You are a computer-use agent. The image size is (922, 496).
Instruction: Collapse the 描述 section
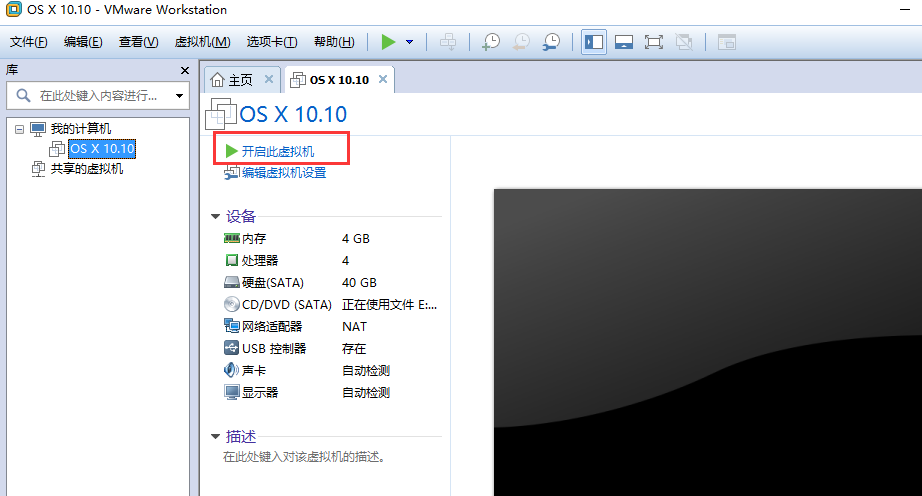215,437
